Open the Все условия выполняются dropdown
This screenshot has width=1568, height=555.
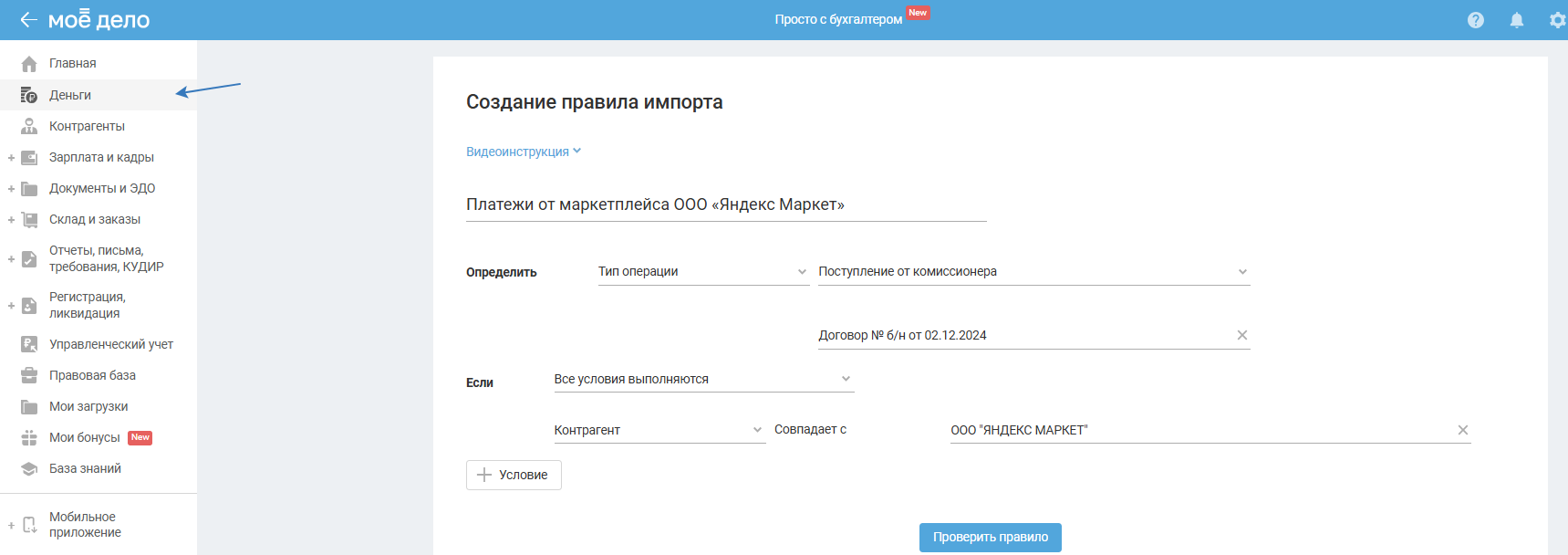point(703,379)
